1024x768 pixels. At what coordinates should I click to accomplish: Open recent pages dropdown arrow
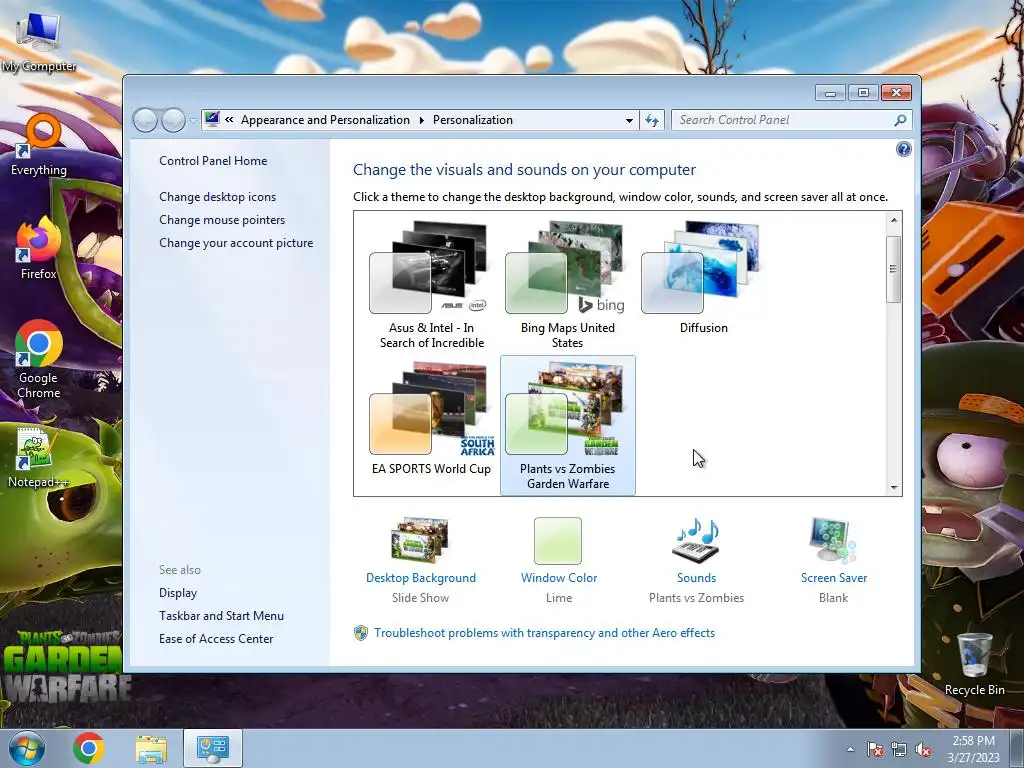click(x=193, y=121)
